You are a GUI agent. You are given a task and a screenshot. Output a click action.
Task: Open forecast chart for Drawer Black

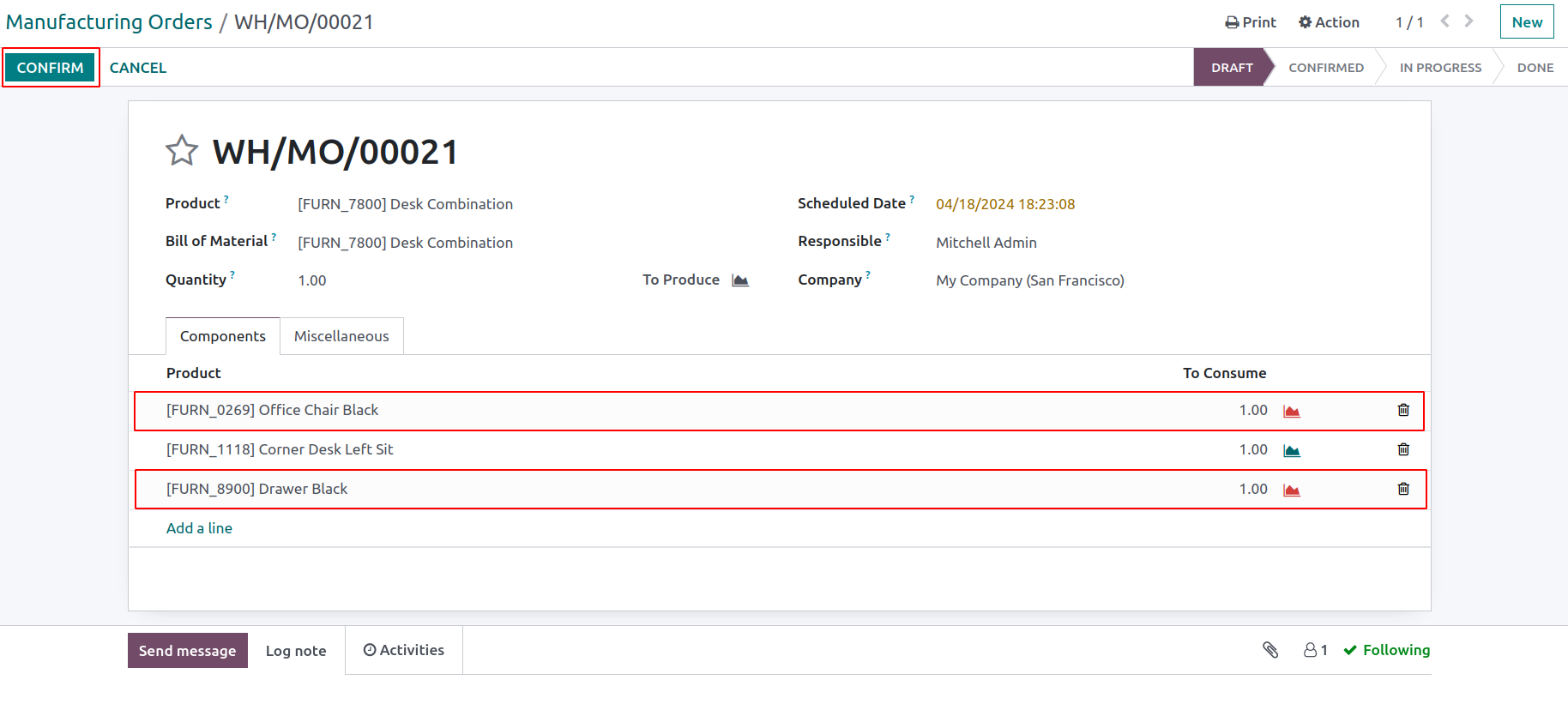[1292, 490]
